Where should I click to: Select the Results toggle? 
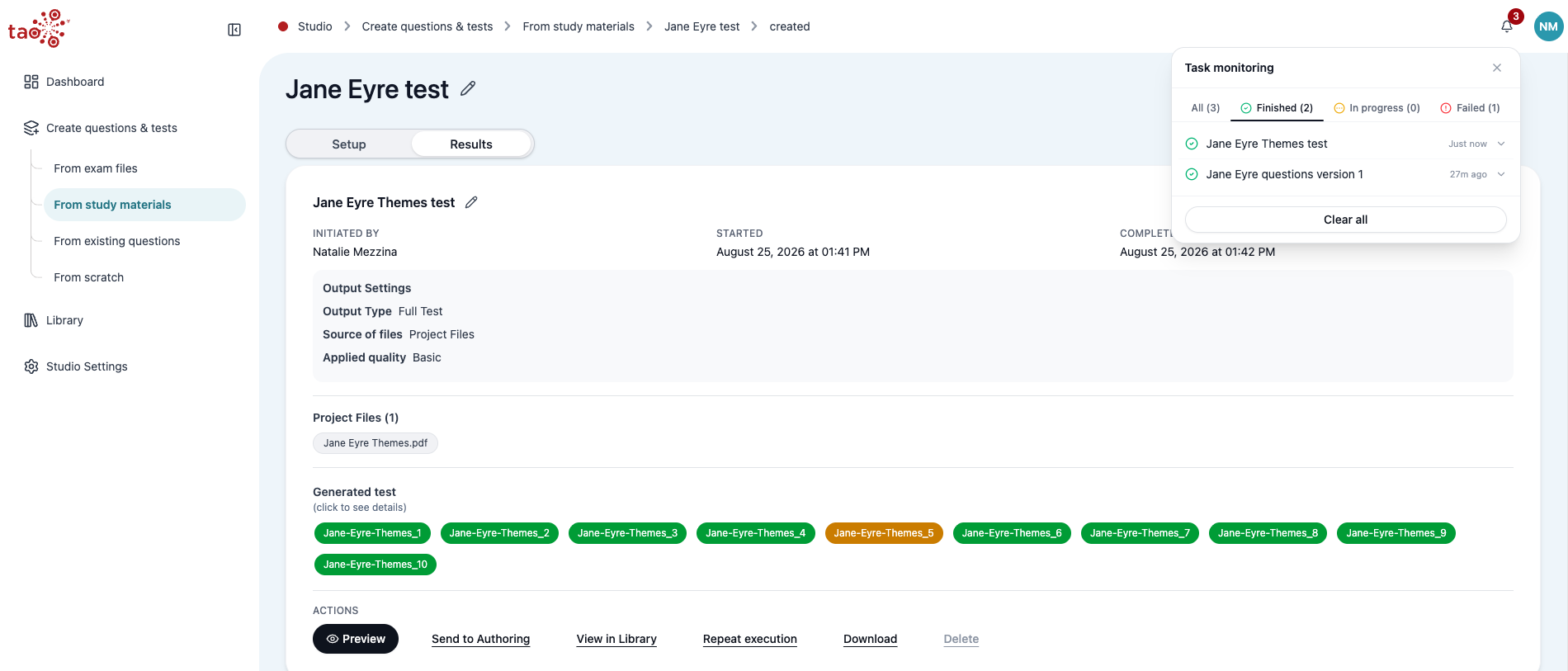coord(471,144)
